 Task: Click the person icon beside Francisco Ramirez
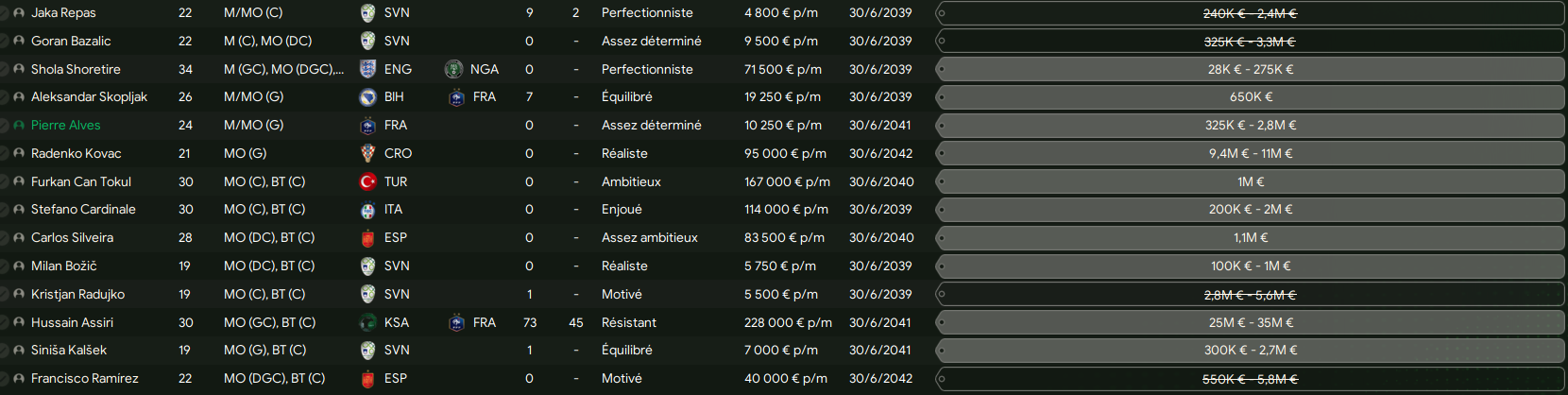[x=19, y=379]
